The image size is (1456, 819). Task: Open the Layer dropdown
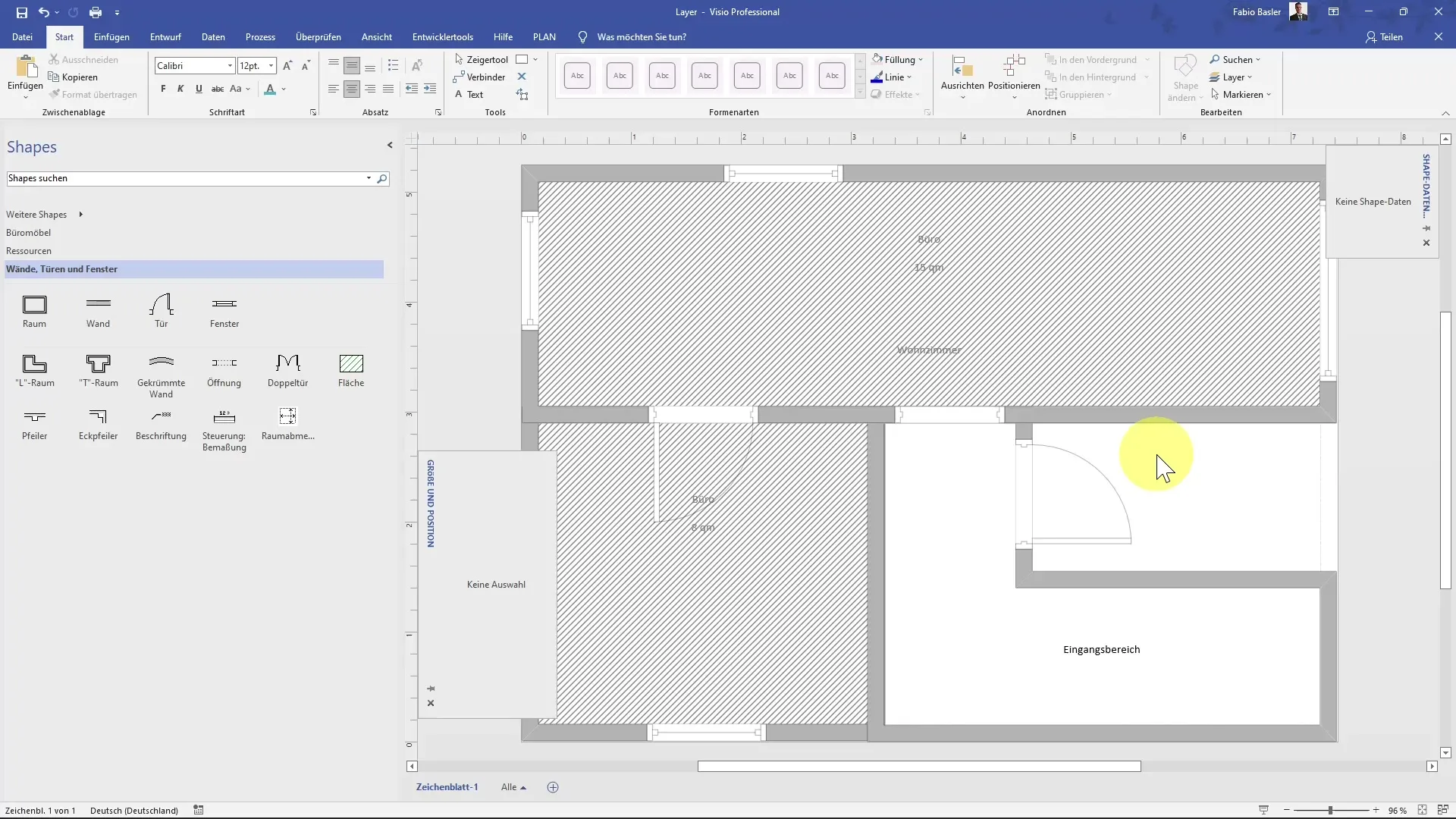1231,77
